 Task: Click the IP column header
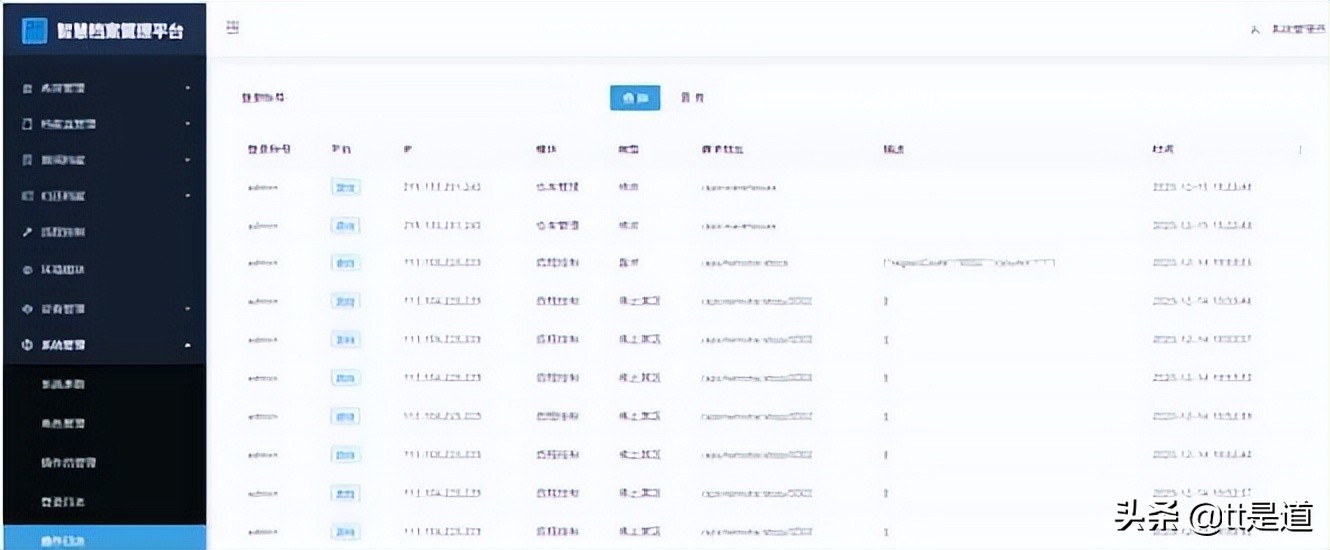click(x=407, y=149)
